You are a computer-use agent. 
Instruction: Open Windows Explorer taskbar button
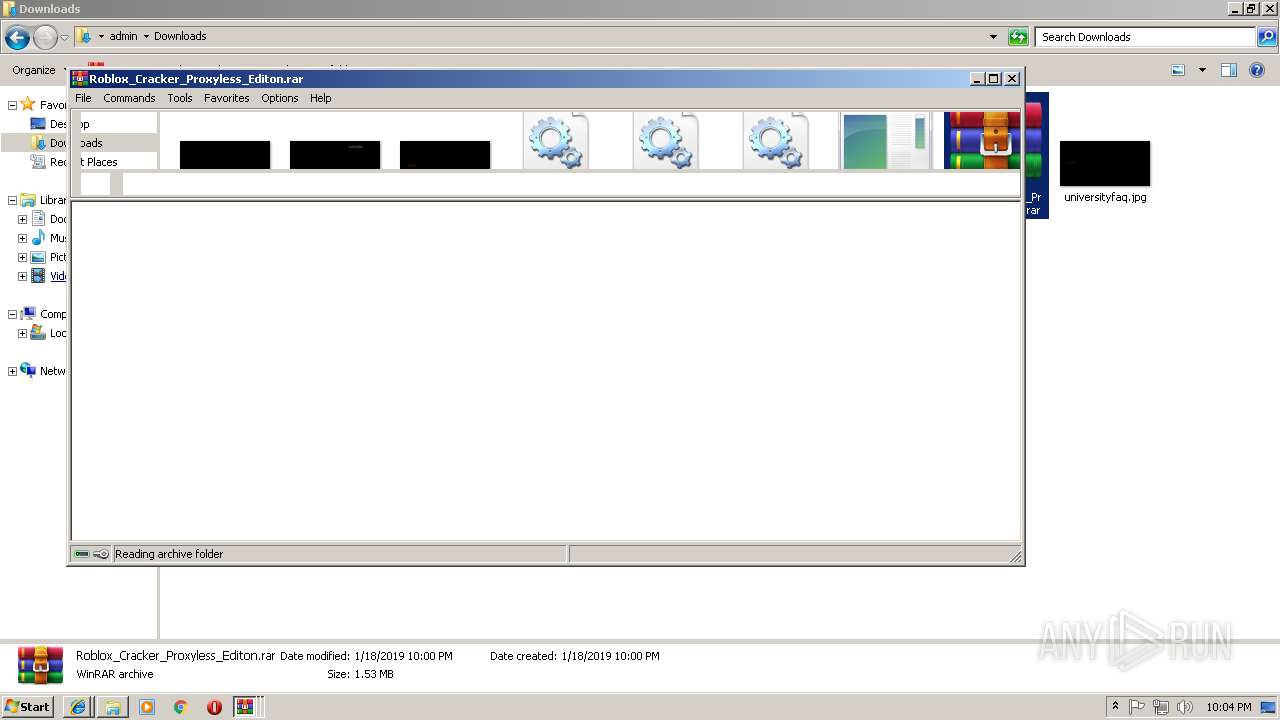pos(113,707)
